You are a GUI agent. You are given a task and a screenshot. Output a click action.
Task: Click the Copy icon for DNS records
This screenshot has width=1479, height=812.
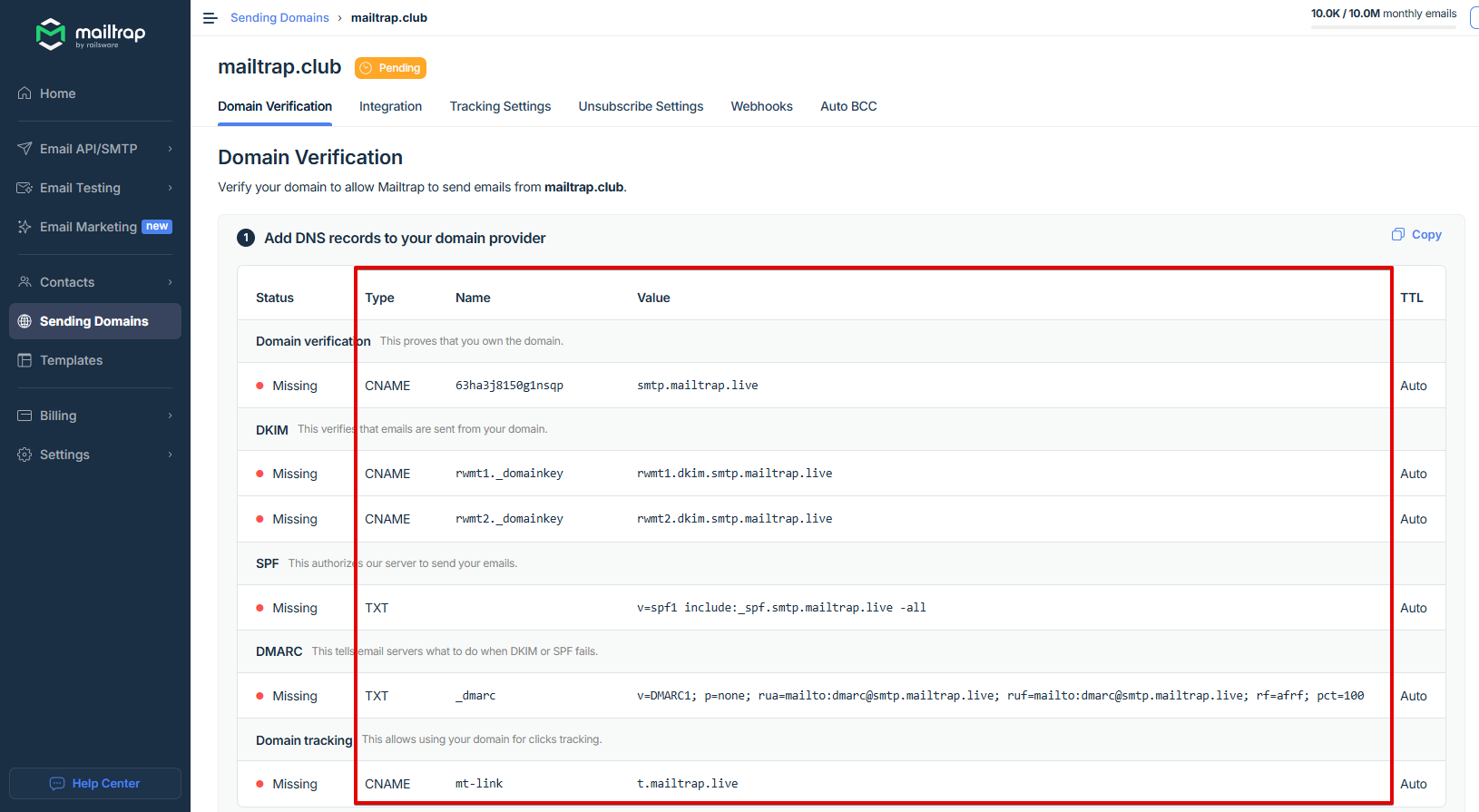click(1398, 235)
